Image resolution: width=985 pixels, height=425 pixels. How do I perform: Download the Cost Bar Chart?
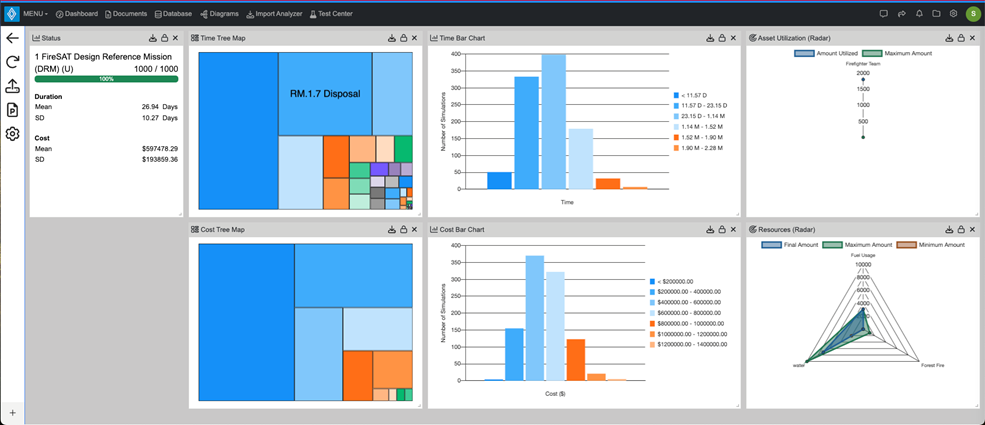click(x=710, y=230)
